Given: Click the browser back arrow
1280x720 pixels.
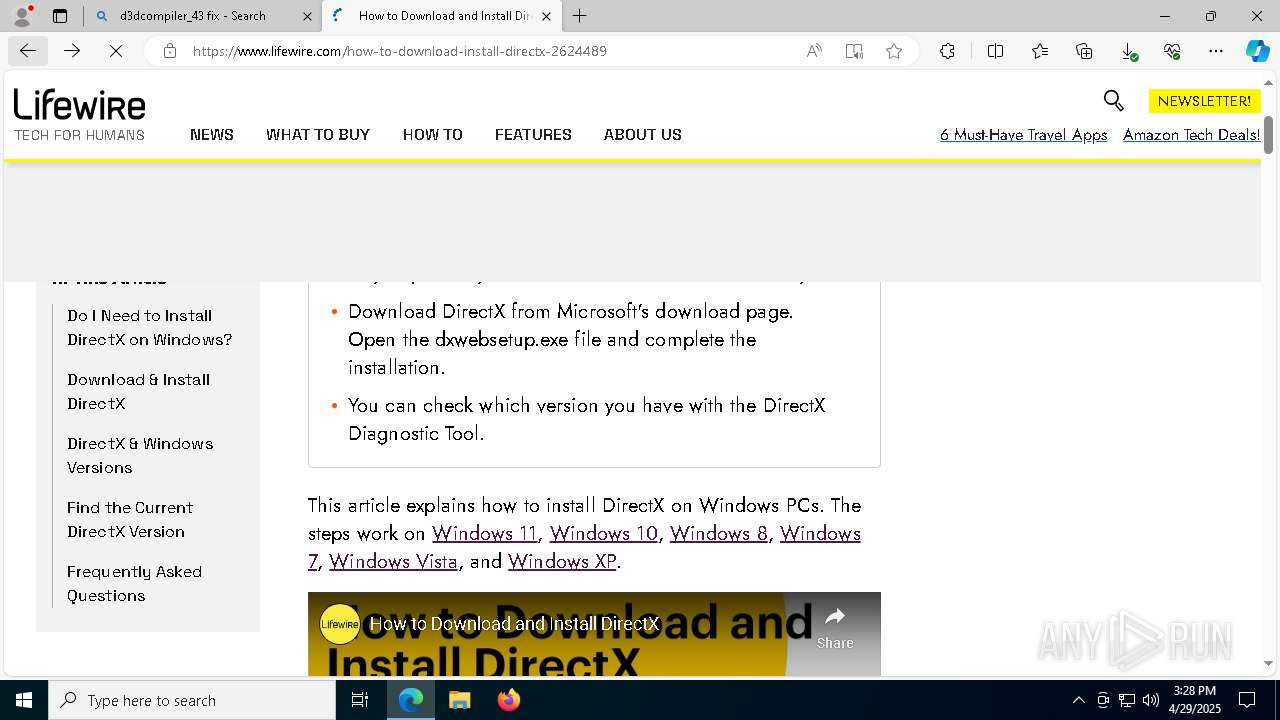Looking at the screenshot, I should pos(28,51).
